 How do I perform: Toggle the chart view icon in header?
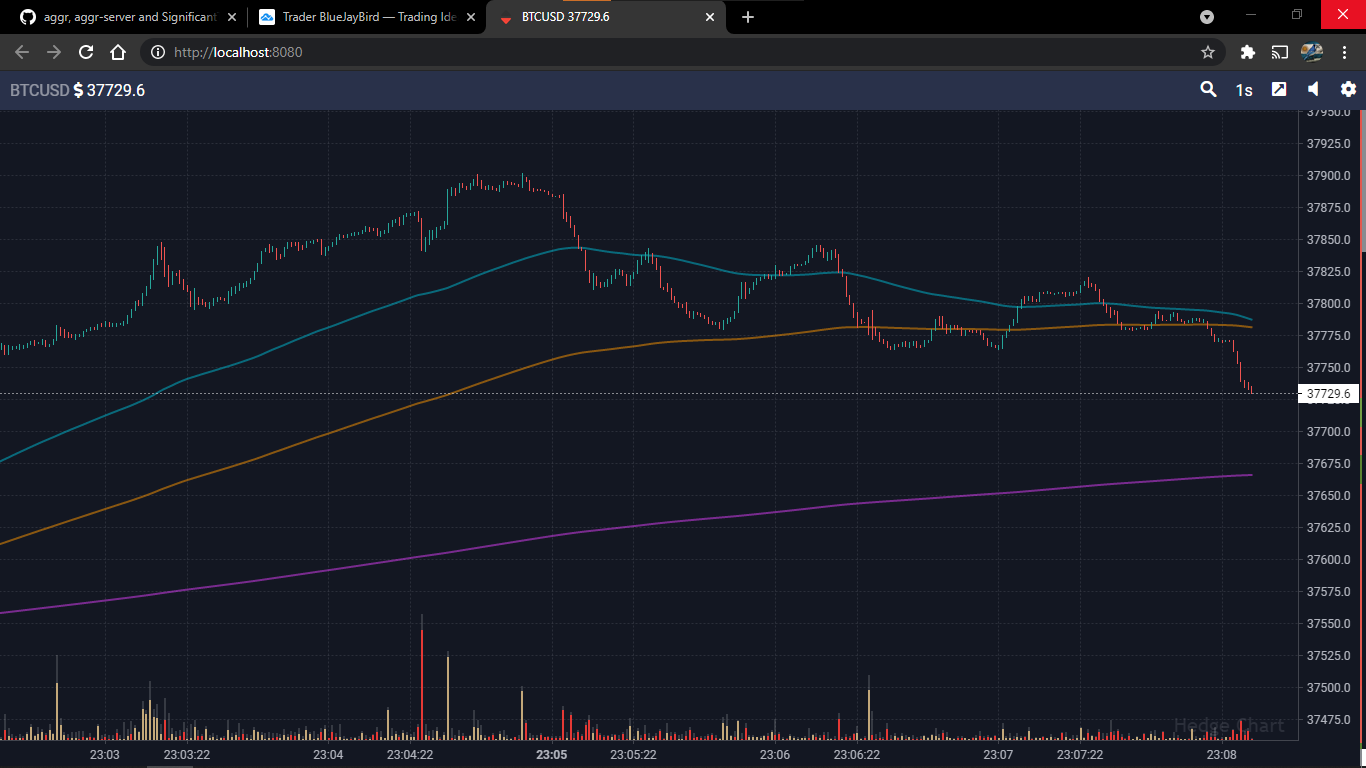point(1279,89)
